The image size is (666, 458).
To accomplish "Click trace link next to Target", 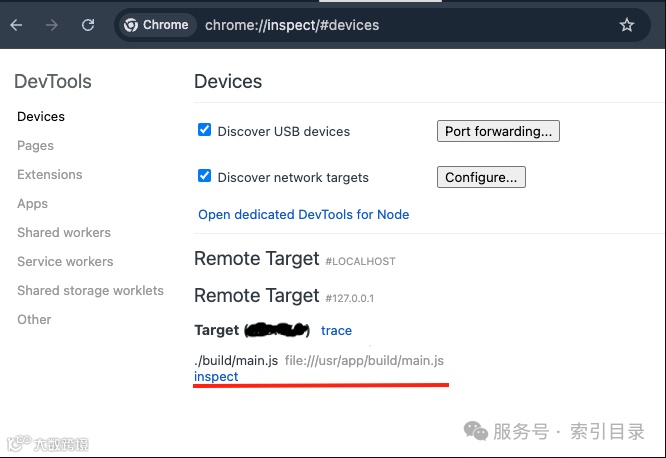I will click(336, 331).
